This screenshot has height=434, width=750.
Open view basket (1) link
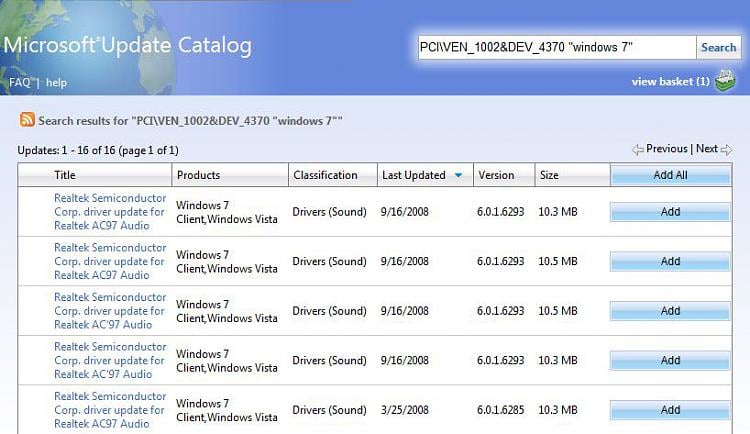[671, 81]
